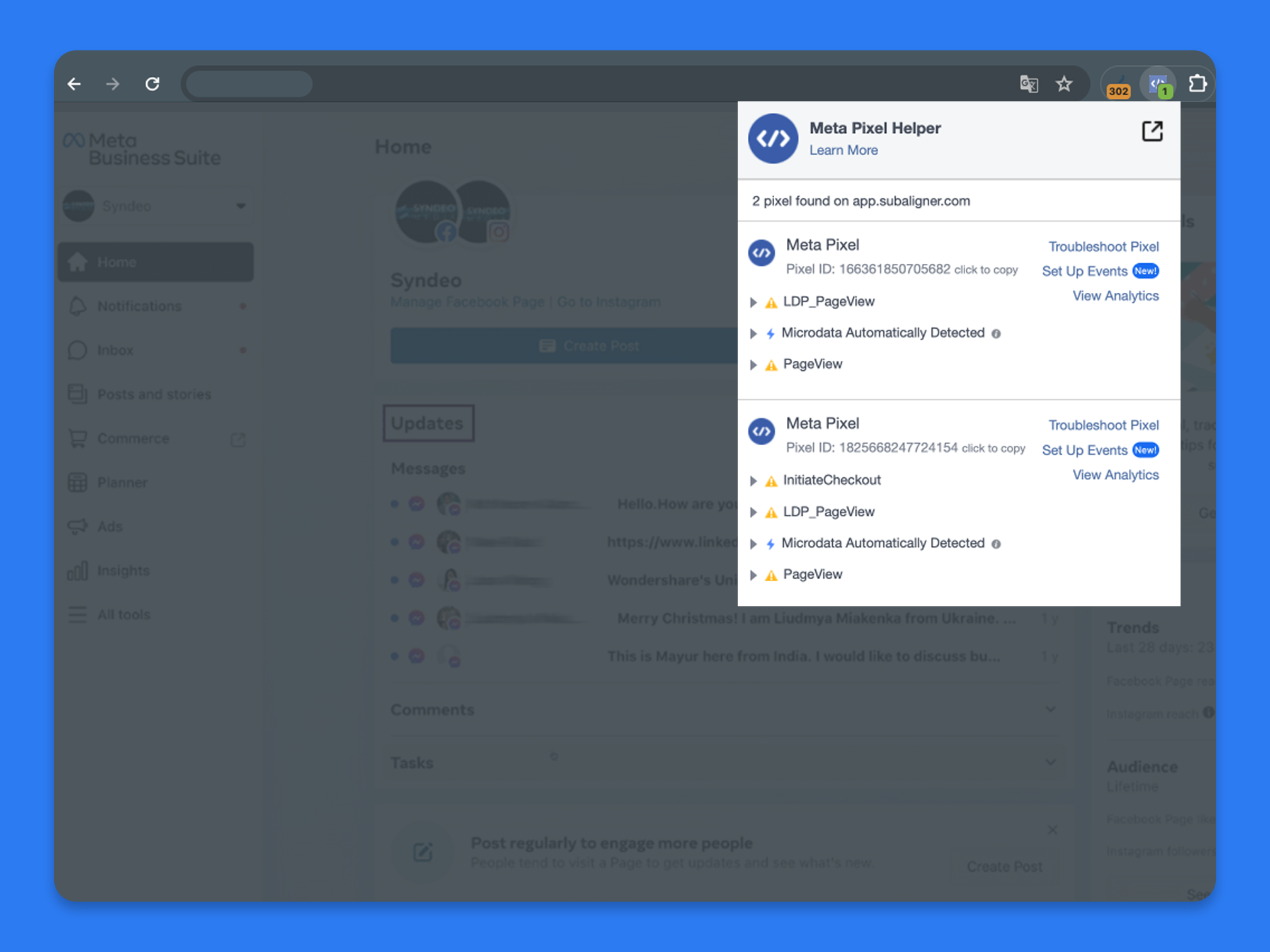The image size is (1270, 952).
Task: Open the Syndeo account dropdown
Action: pyautogui.click(x=156, y=206)
